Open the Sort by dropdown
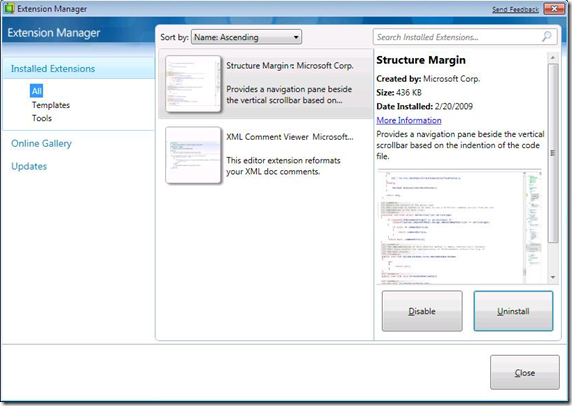 [x=246, y=37]
